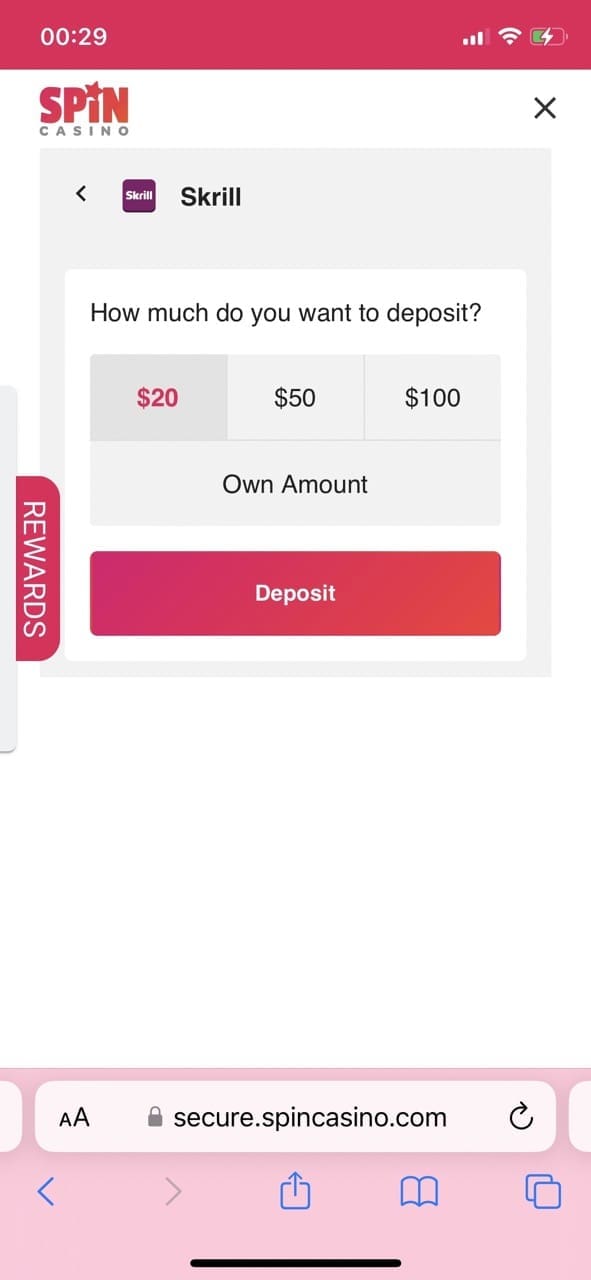591x1280 pixels.
Task: Choose the $100 deposit amount
Action: (x=433, y=397)
